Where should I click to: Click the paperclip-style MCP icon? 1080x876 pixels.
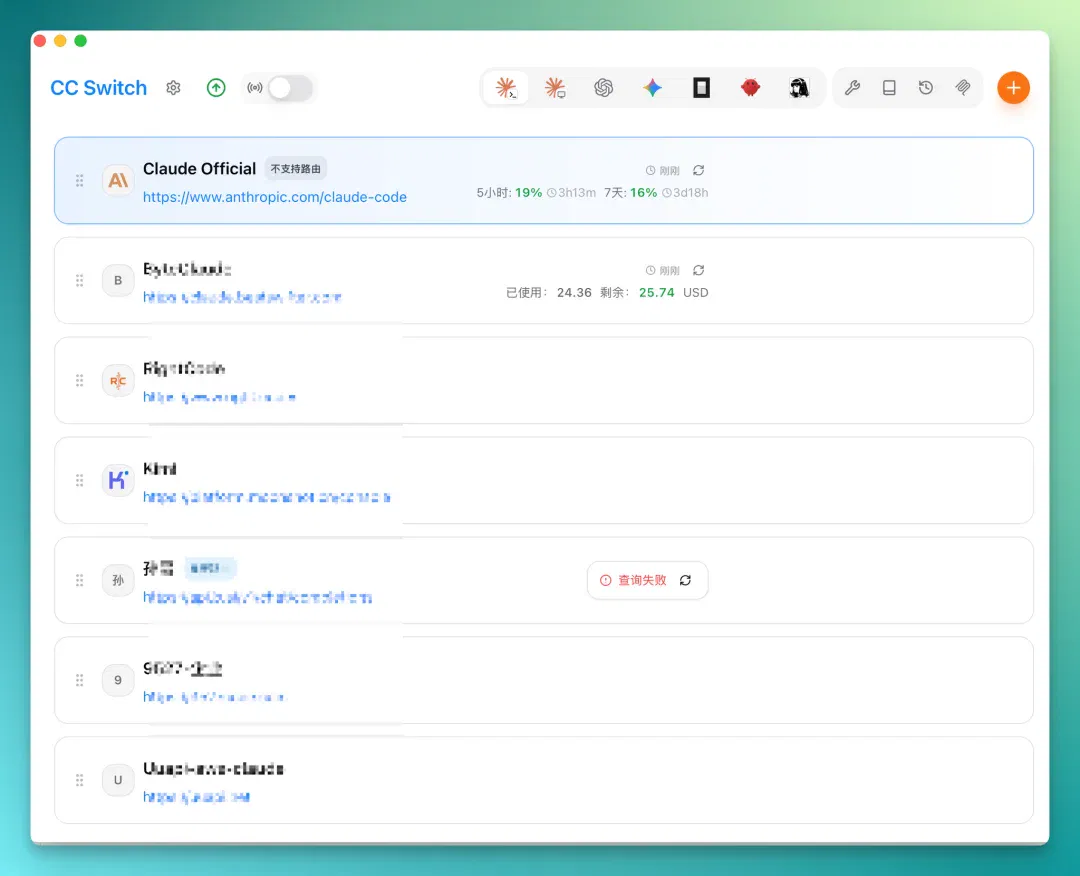[x=963, y=88]
